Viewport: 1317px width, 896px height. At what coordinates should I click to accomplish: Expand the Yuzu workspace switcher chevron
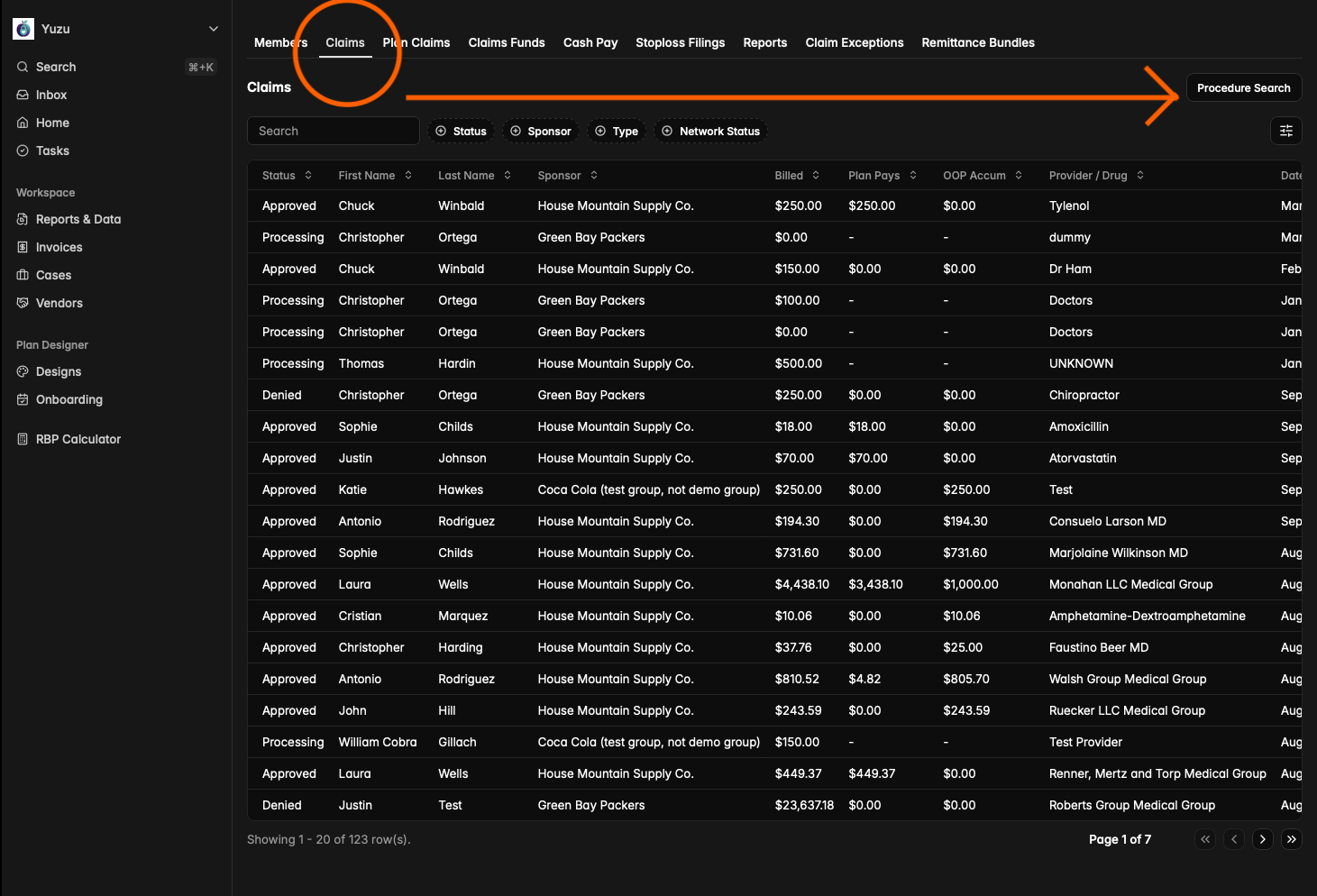click(214, 29)
